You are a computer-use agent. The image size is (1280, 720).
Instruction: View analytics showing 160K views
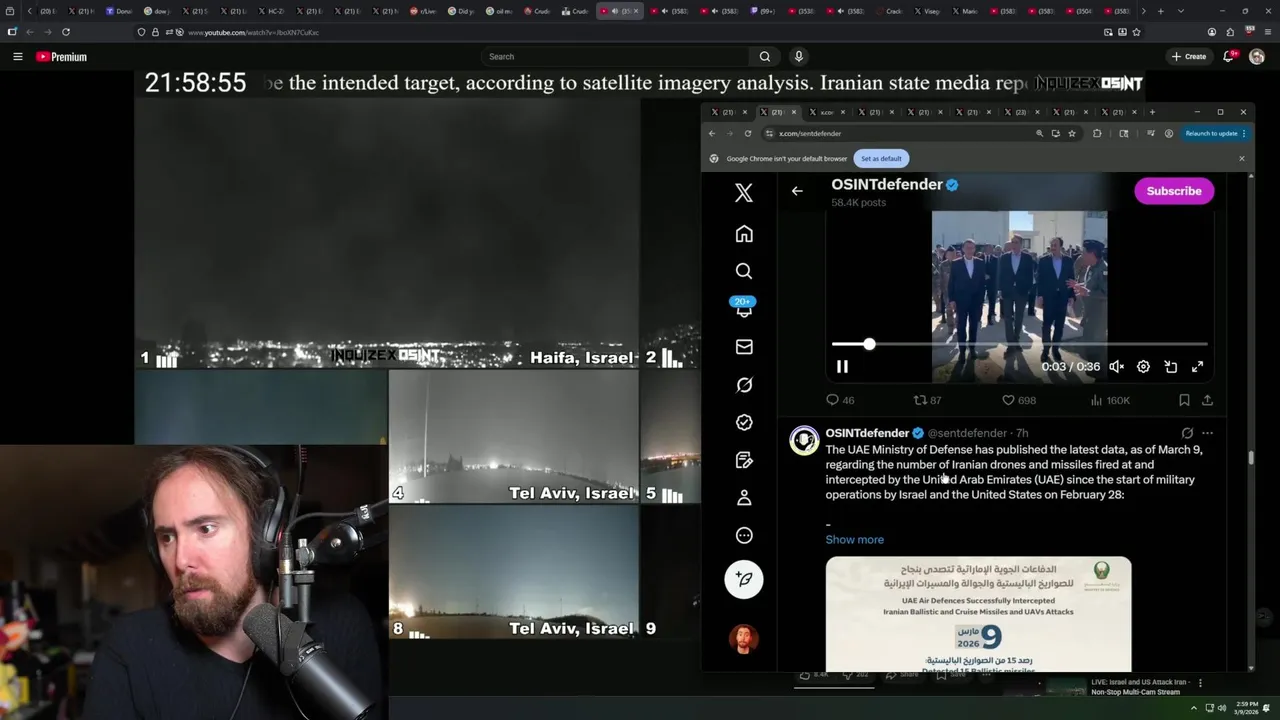[1111, 400]
